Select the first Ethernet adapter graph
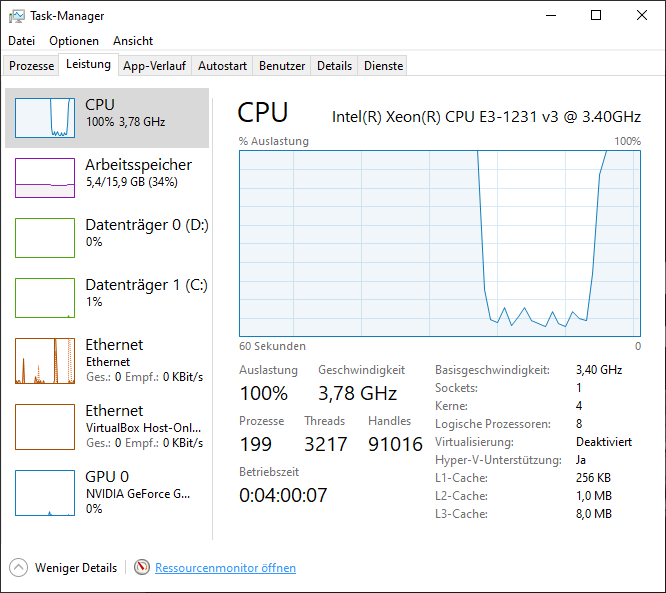Screen dimensions: 666x593 [x=45, y=360]
